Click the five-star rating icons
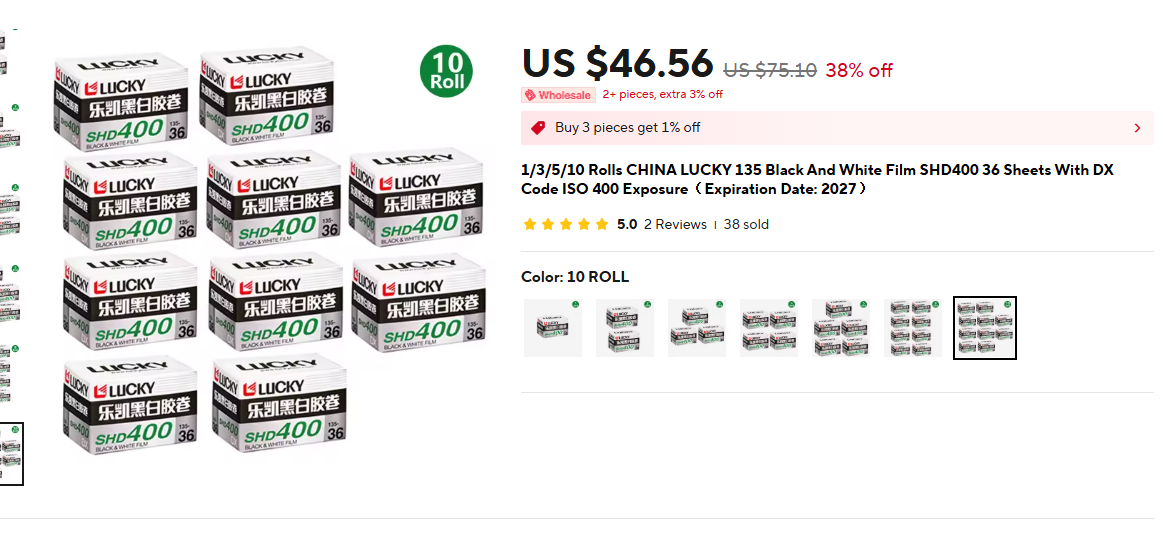Image resolution: width=1164 pixels, height=558 pixels. pos(566,224)
